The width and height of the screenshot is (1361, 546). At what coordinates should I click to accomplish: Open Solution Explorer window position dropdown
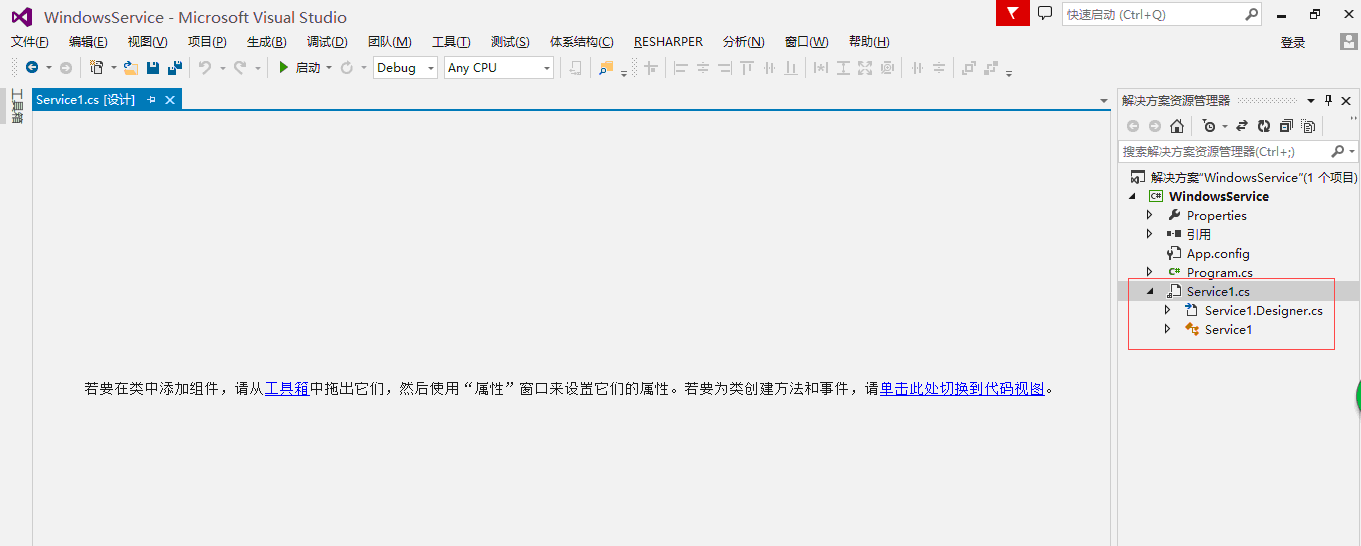(1311, 100)
